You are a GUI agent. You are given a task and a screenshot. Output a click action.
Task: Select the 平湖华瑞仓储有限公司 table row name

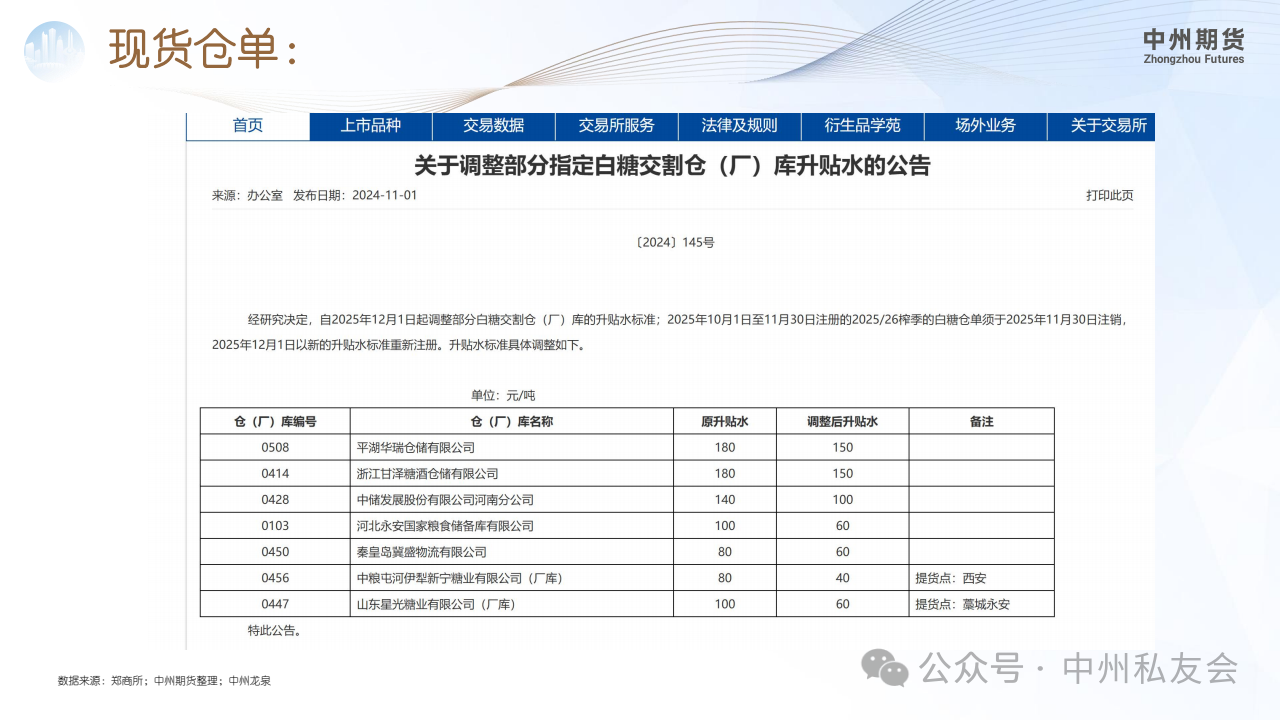point(416,448)
